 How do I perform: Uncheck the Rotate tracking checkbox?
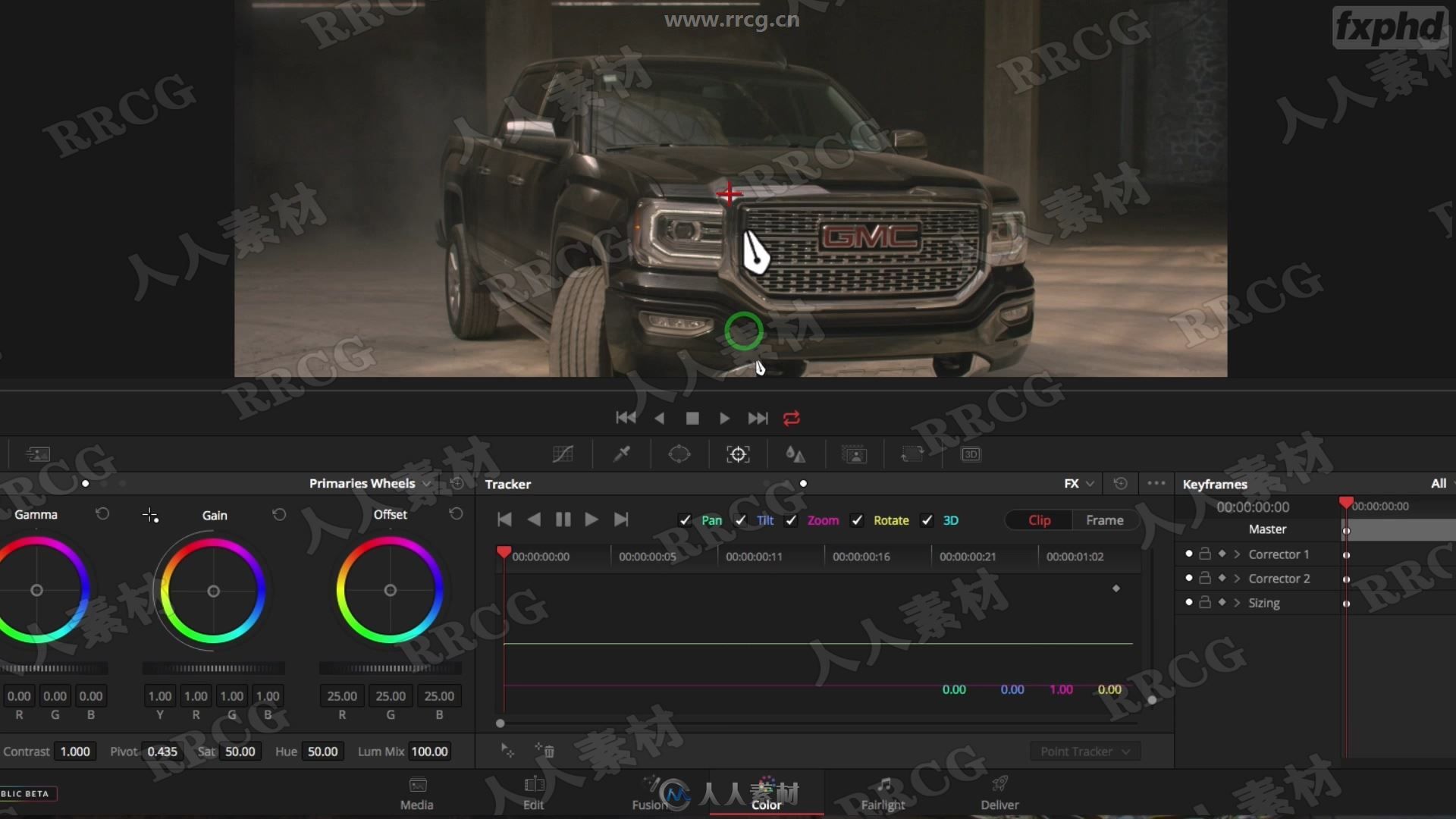coord(857,520)
